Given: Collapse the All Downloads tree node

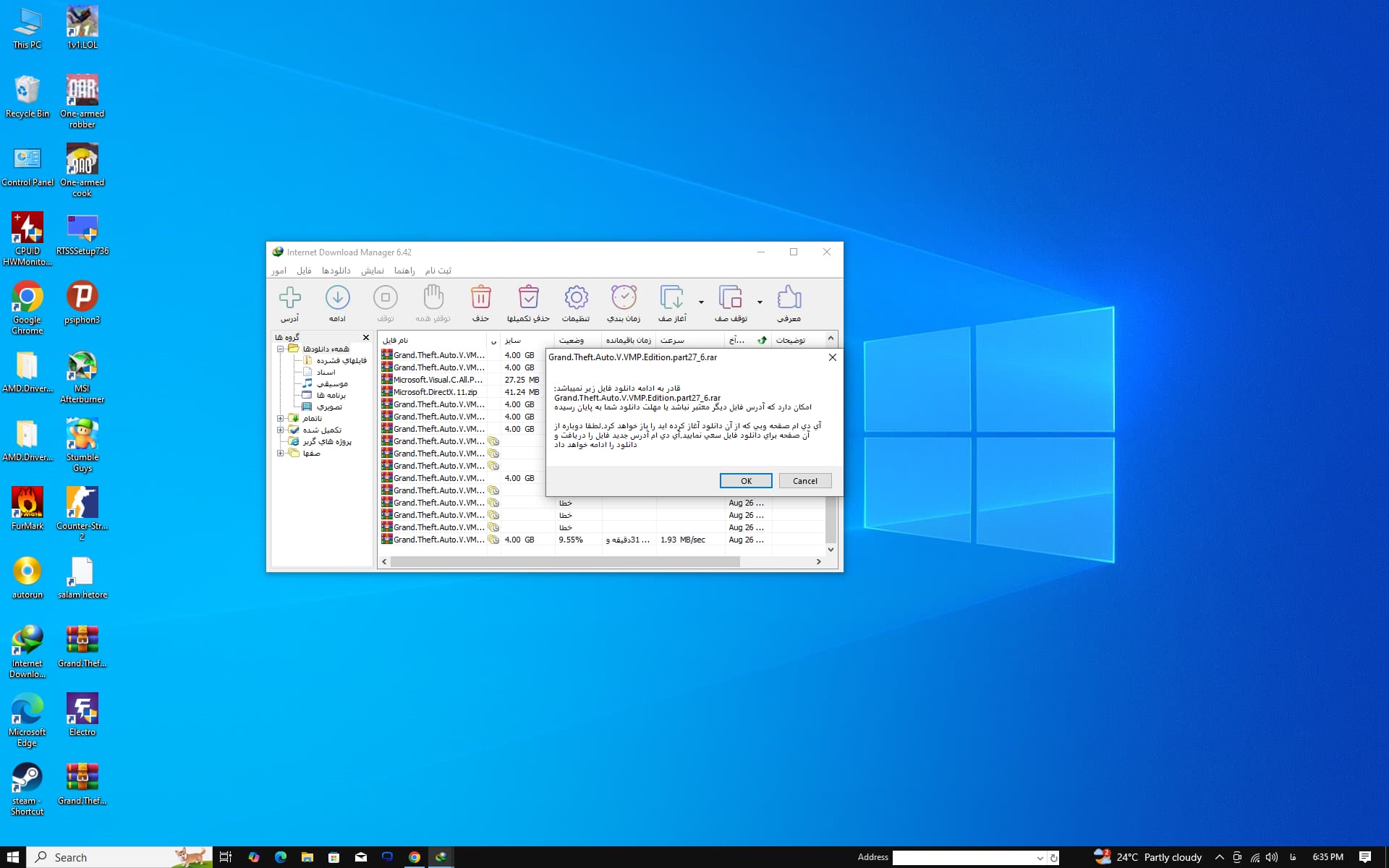Looking at the screenshot, I should [281, 349].
